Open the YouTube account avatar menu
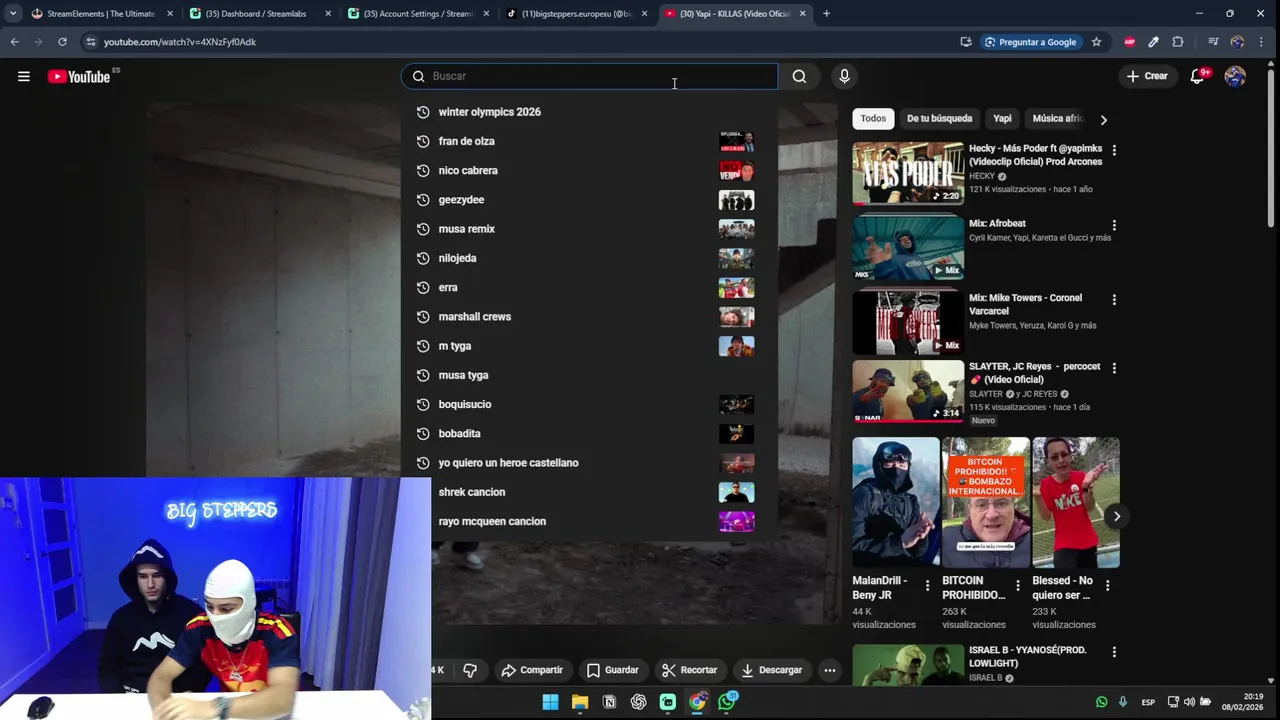The image size is (1280, 720). (x=1235, y=76)
